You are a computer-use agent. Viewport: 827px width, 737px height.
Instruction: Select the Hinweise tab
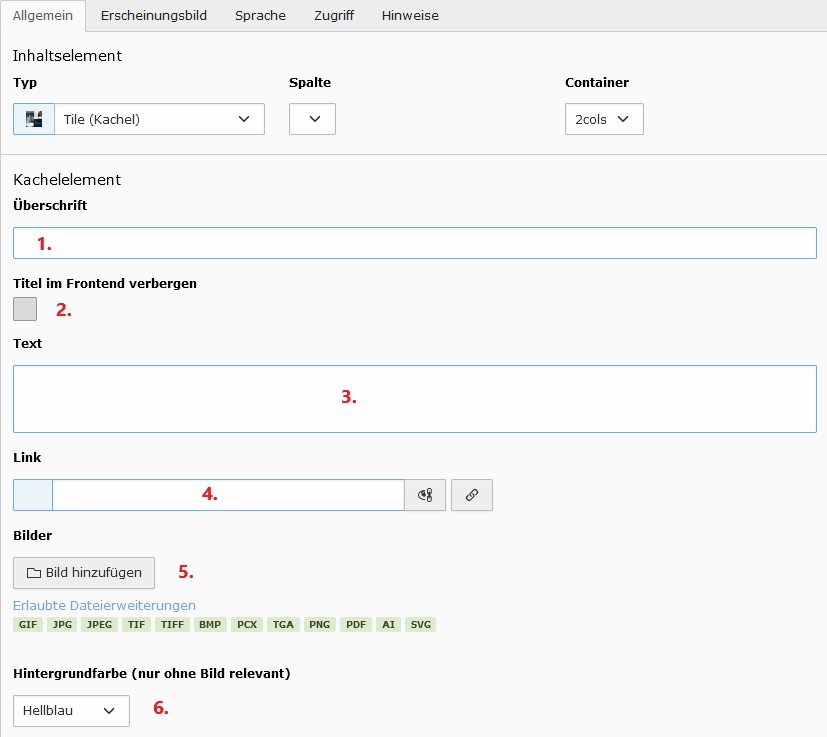tap(410, 16)
